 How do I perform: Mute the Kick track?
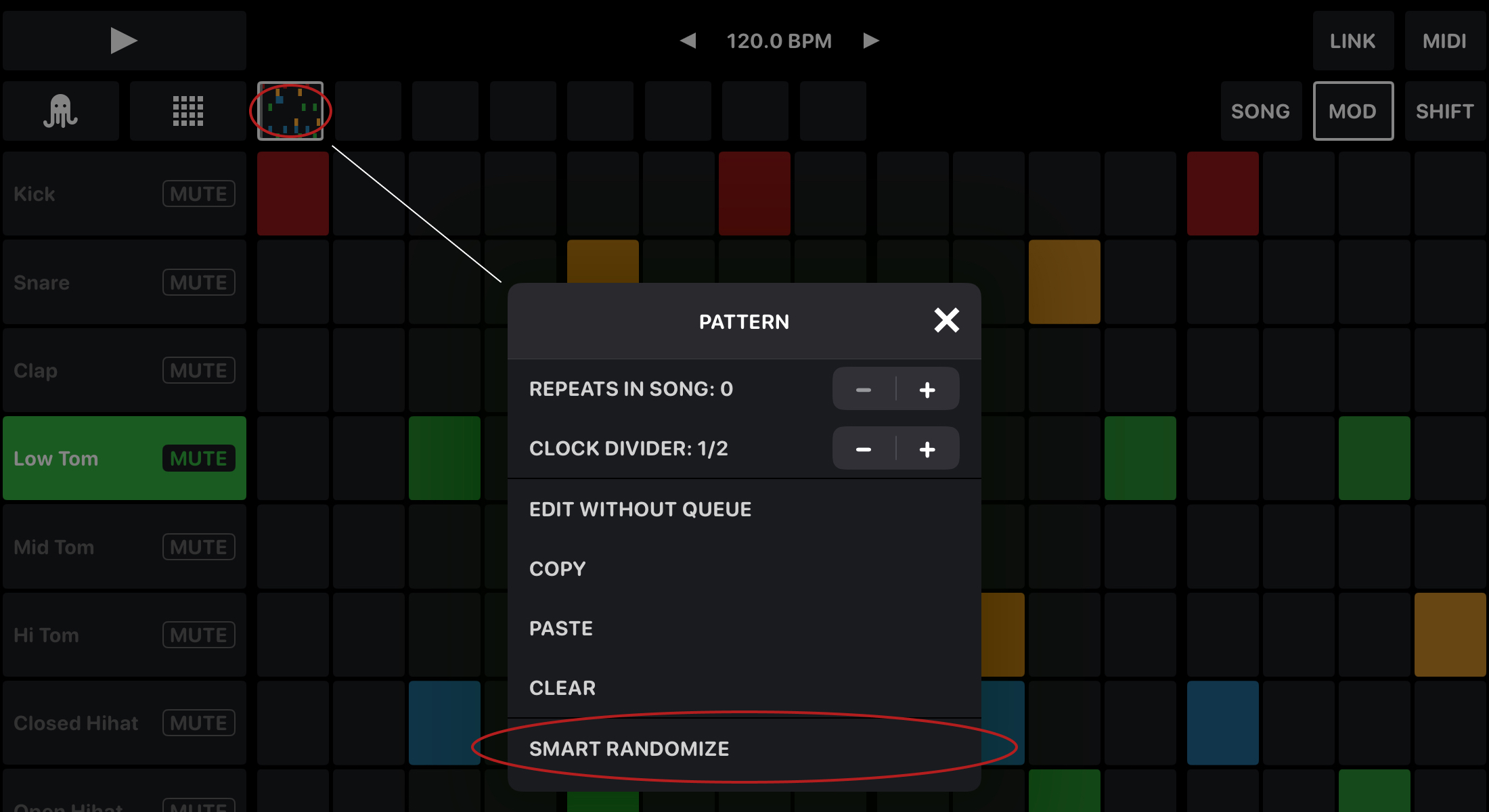(x=198, y=194)
